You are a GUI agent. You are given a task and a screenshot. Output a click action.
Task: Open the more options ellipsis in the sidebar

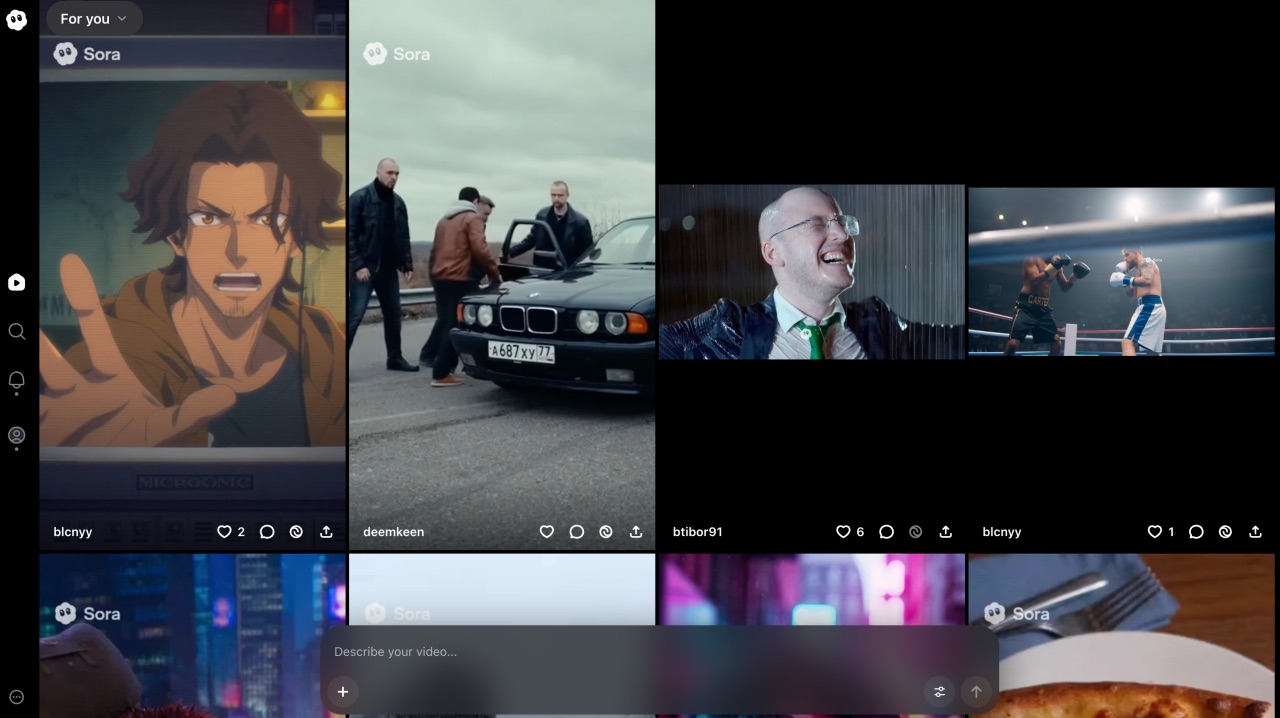[16, 697]
